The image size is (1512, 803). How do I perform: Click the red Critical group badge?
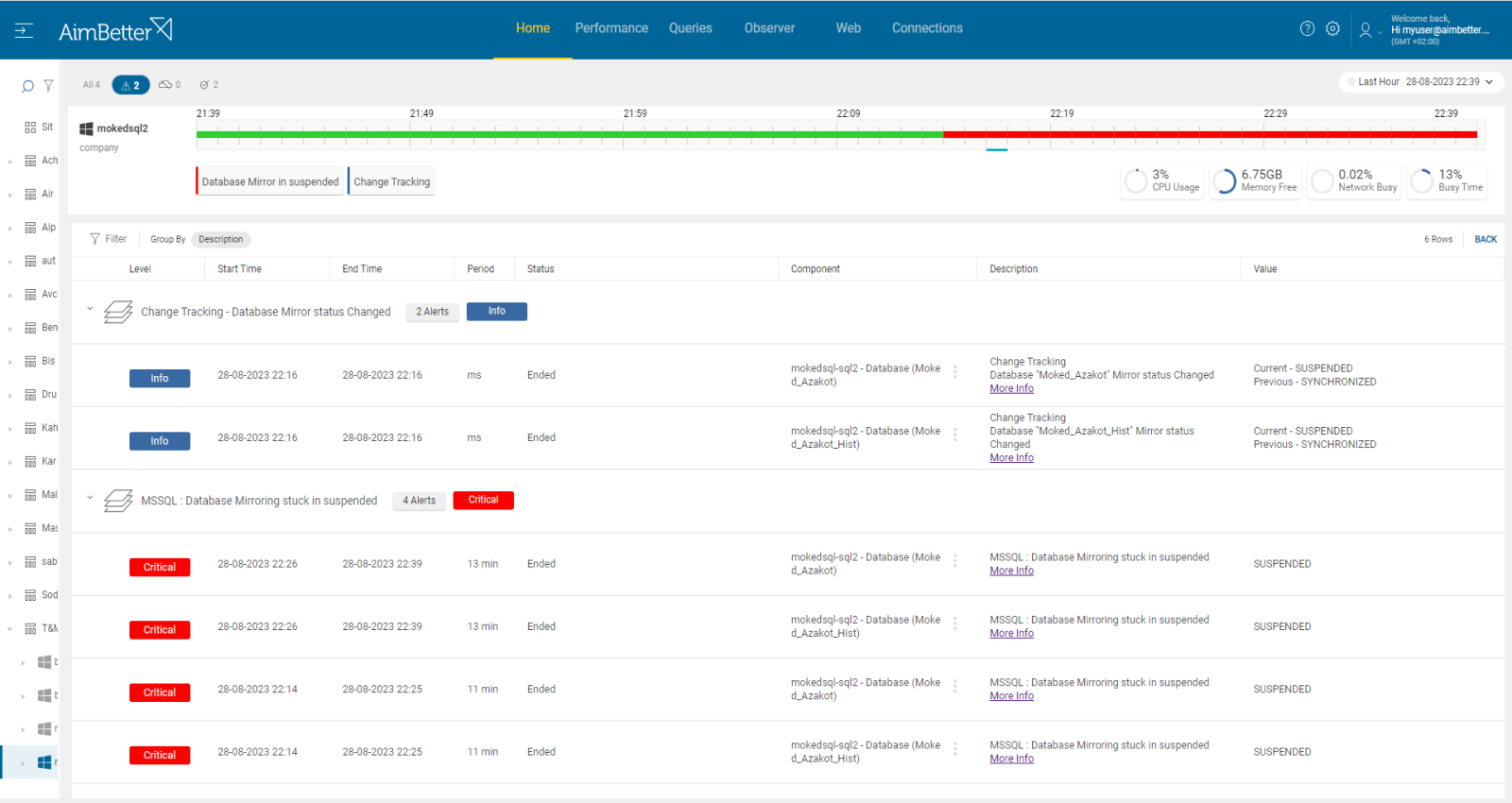click(x=484, y=500)
